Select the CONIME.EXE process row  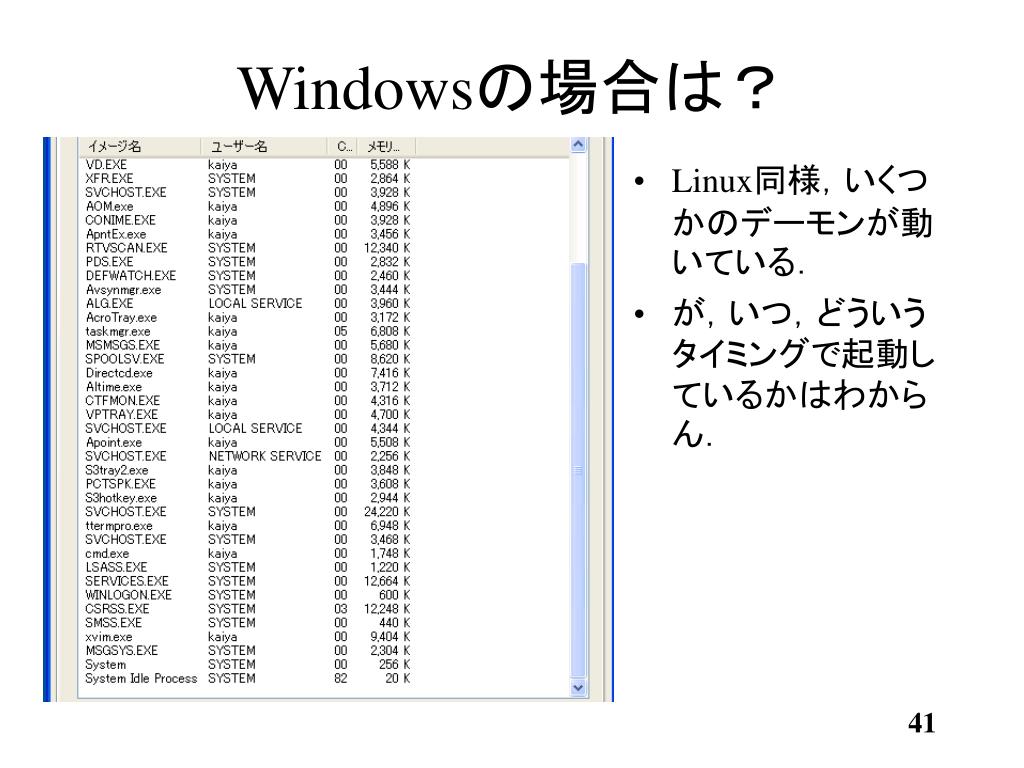point(248,221)
